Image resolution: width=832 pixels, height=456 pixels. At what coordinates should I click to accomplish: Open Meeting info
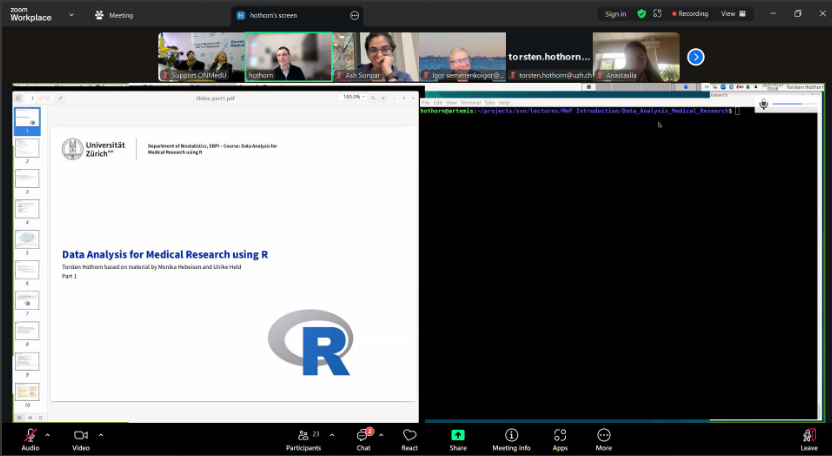[511, 438]
